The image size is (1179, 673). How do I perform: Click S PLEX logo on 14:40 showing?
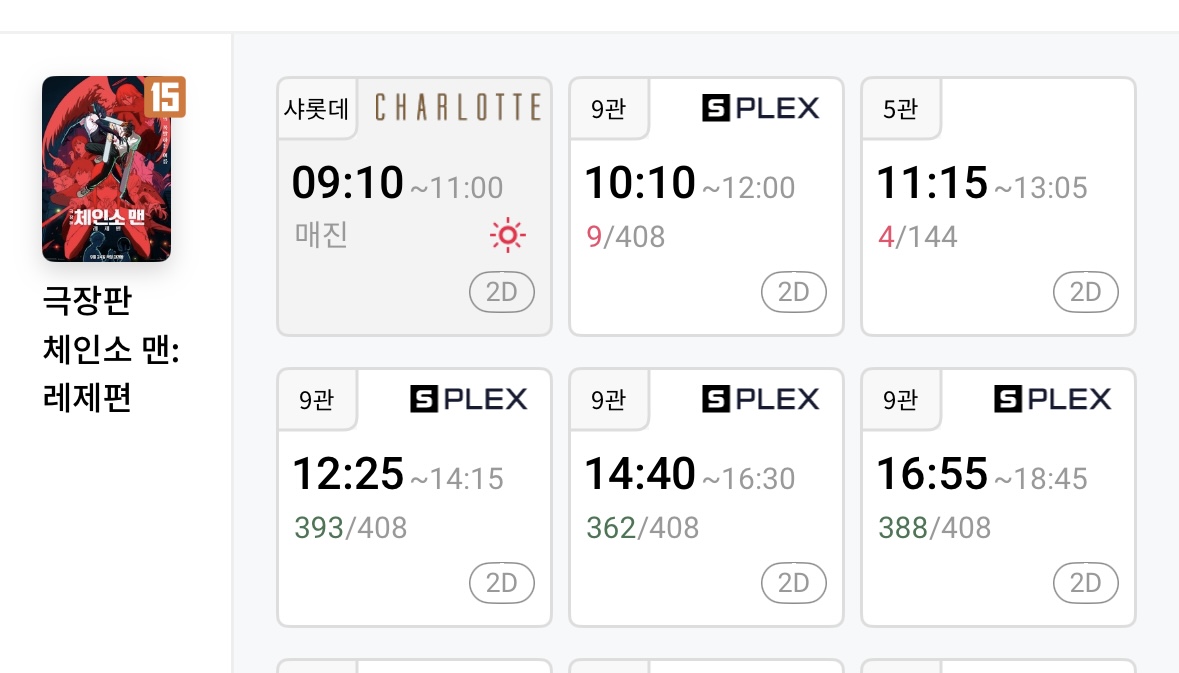[761, 400]
